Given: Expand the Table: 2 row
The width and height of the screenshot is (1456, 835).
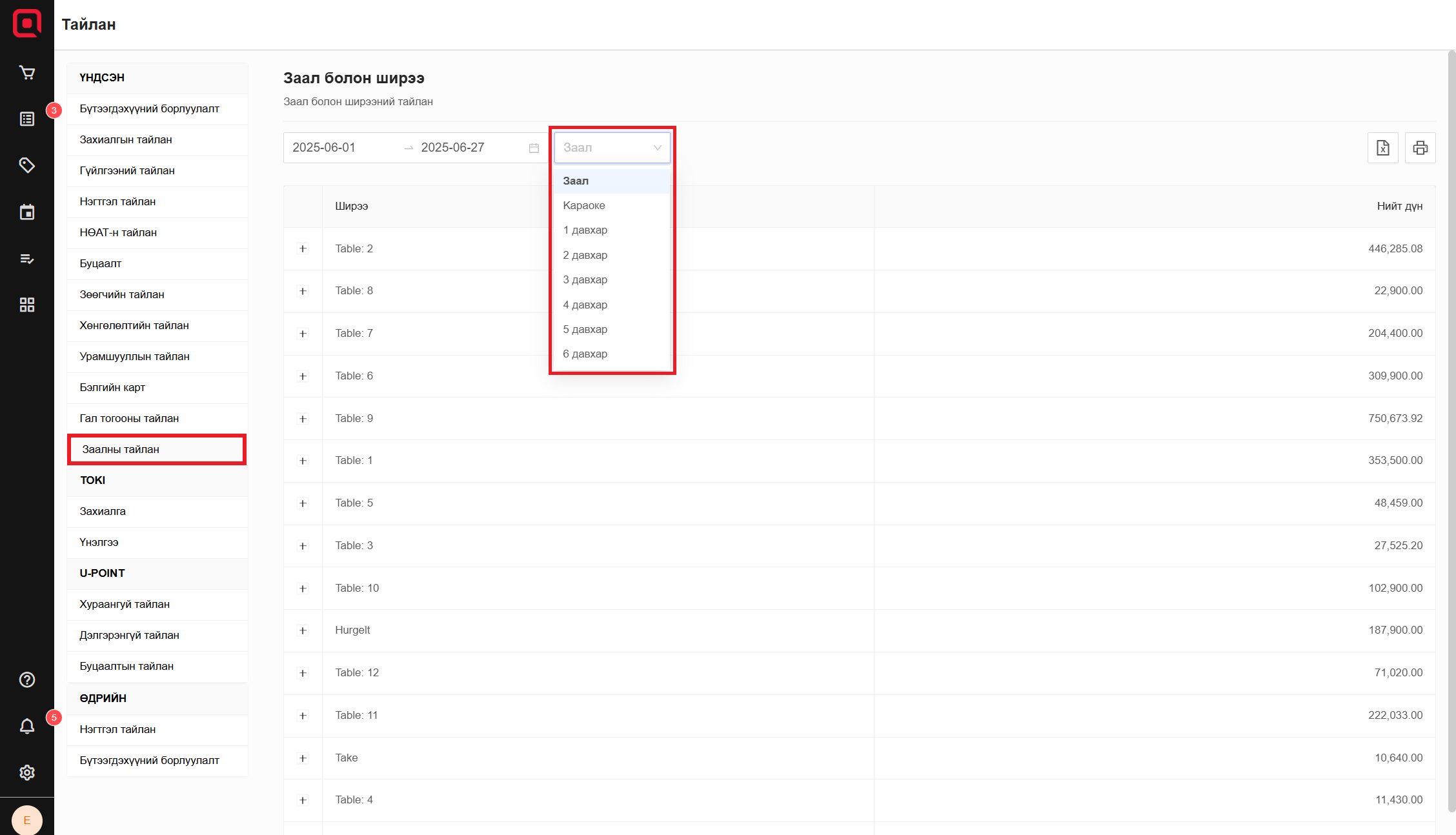Looking at the screenshot, I should coord(303,249).
